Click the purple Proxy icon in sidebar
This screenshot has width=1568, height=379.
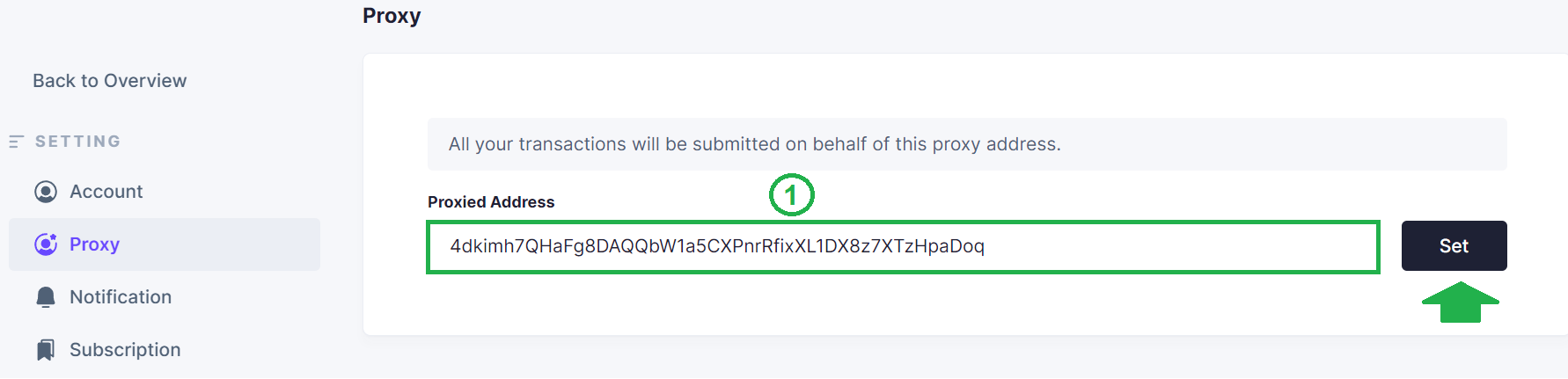tap(46, 244)
